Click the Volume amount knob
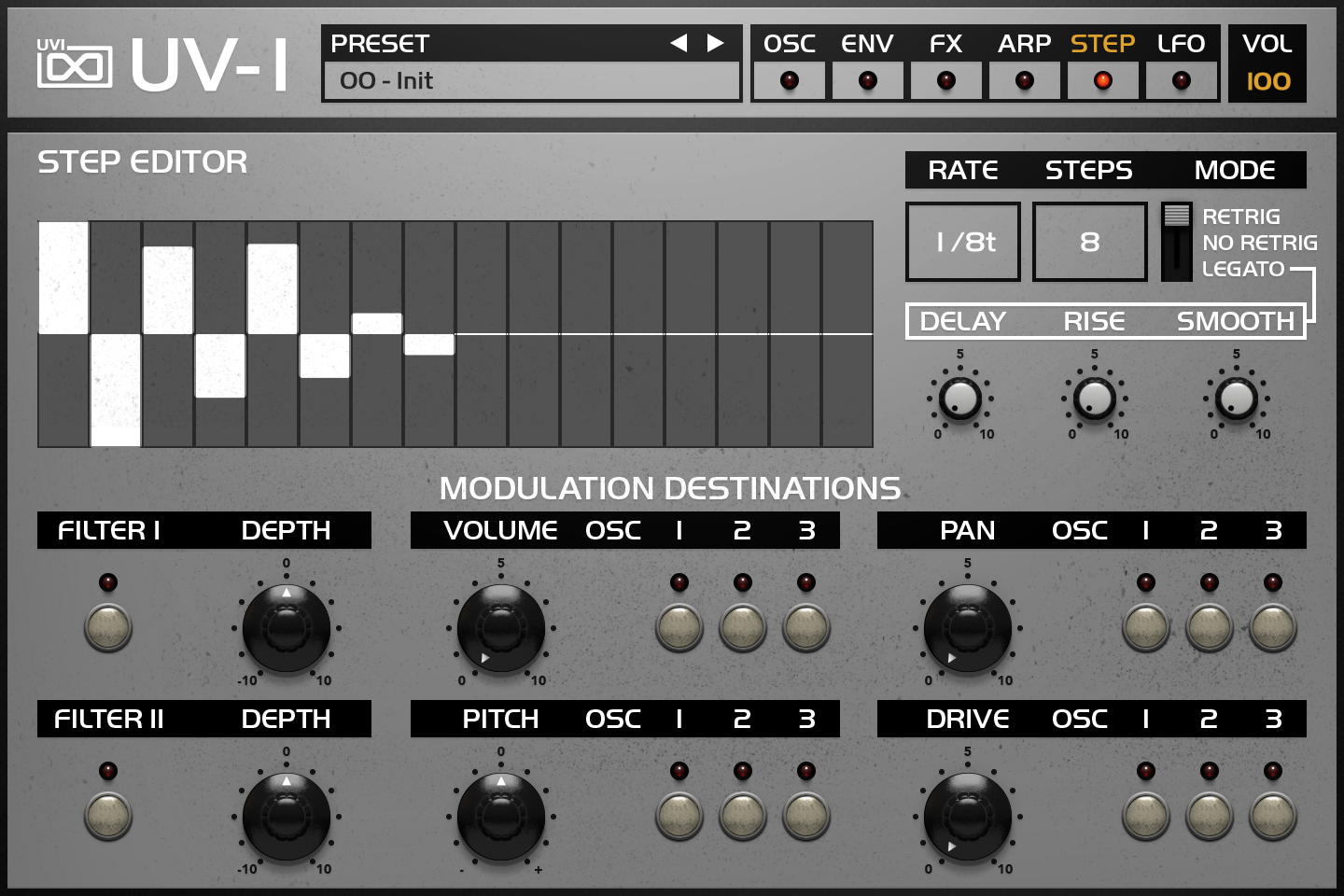The height and width of the screenshot is (896, 1344). 501,628
